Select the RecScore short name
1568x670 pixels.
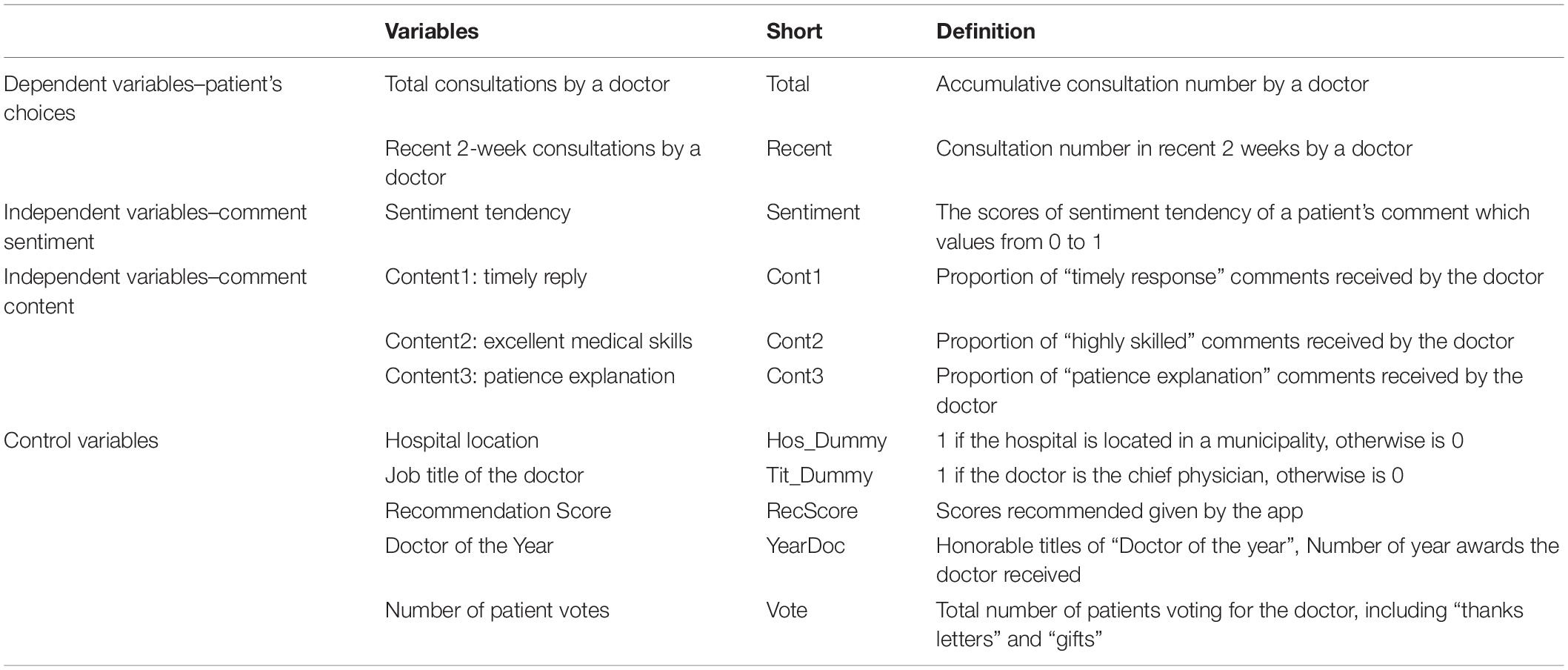pos(812,511)
